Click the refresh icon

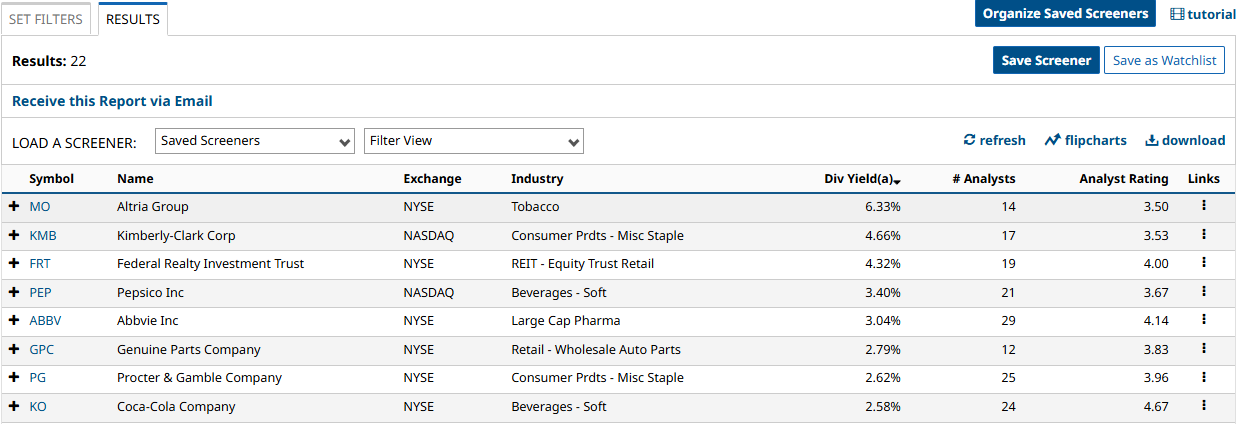tap(969, 141)
